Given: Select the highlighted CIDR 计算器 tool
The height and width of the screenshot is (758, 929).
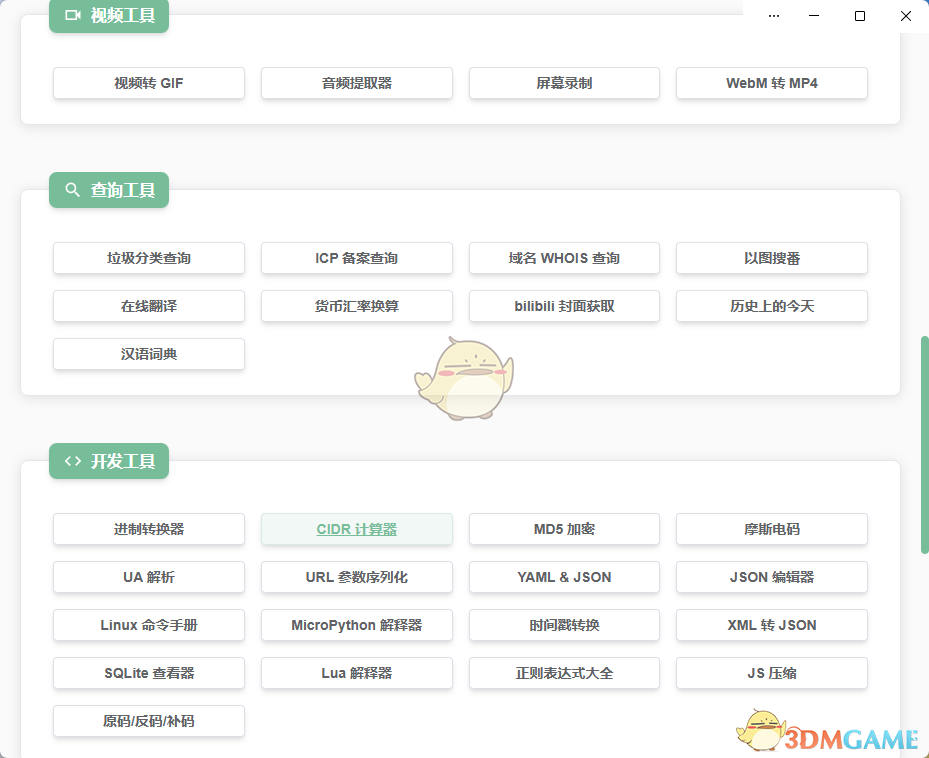Looking at the screenshot, I should pos(356,529).
